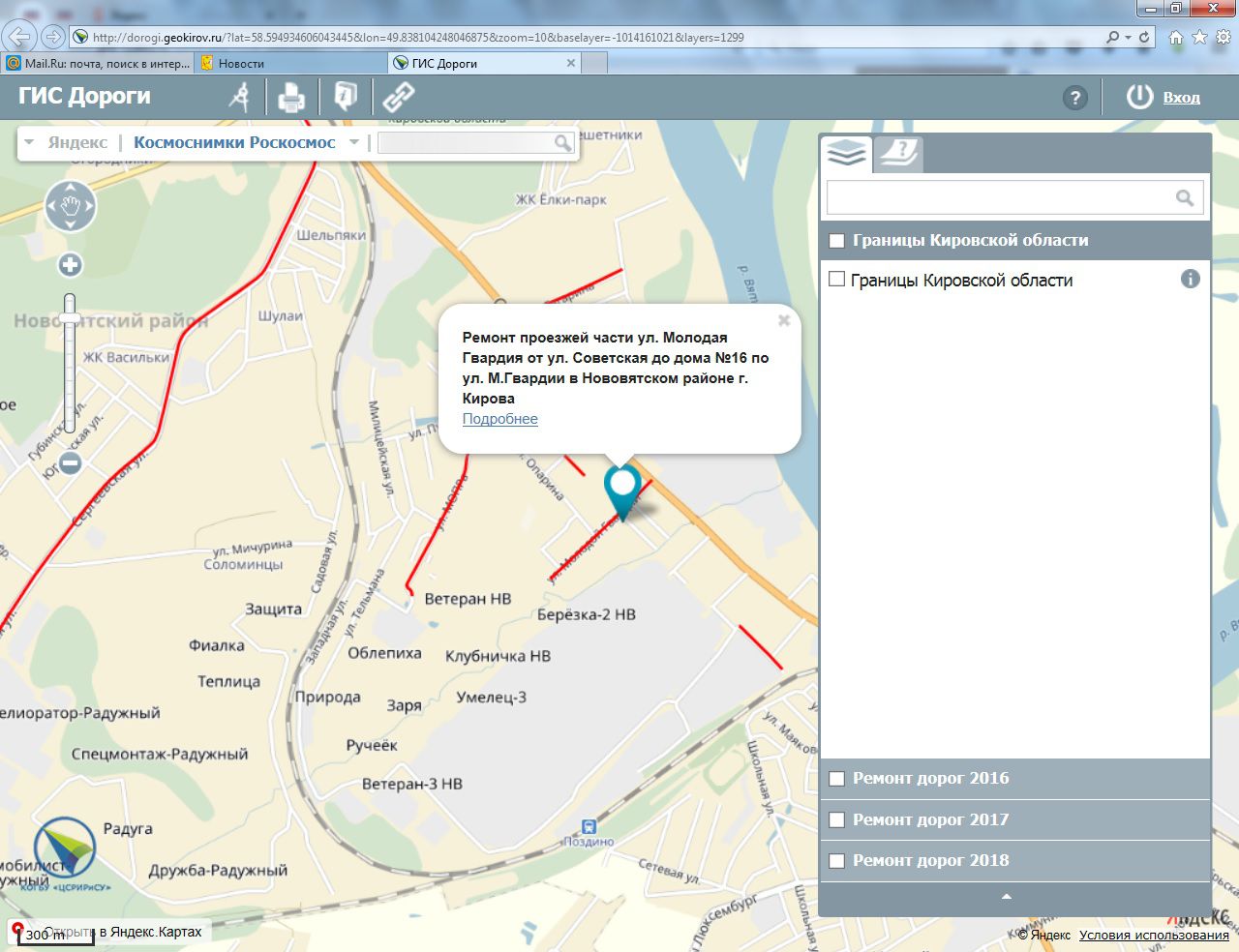Click the zoom in plus button
This screenshot has height=952, width=1239.
point(70,265)
